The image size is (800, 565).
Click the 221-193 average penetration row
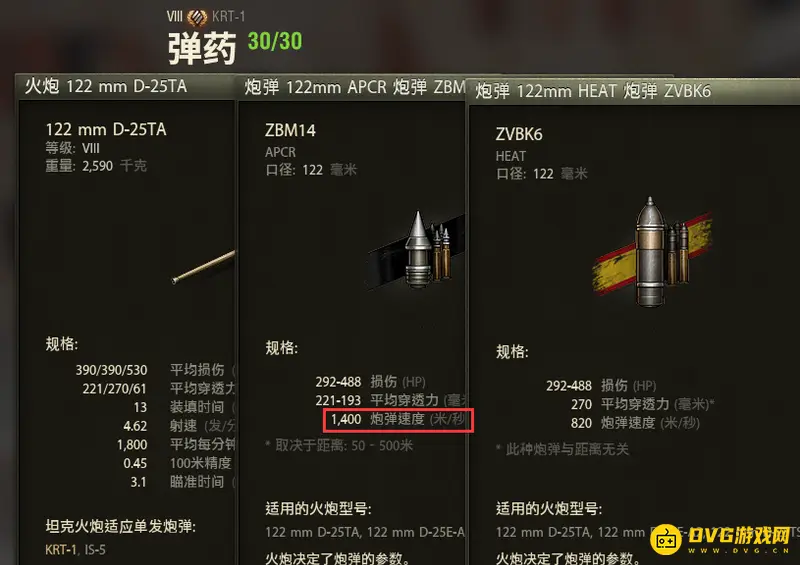tap(390, 400)
